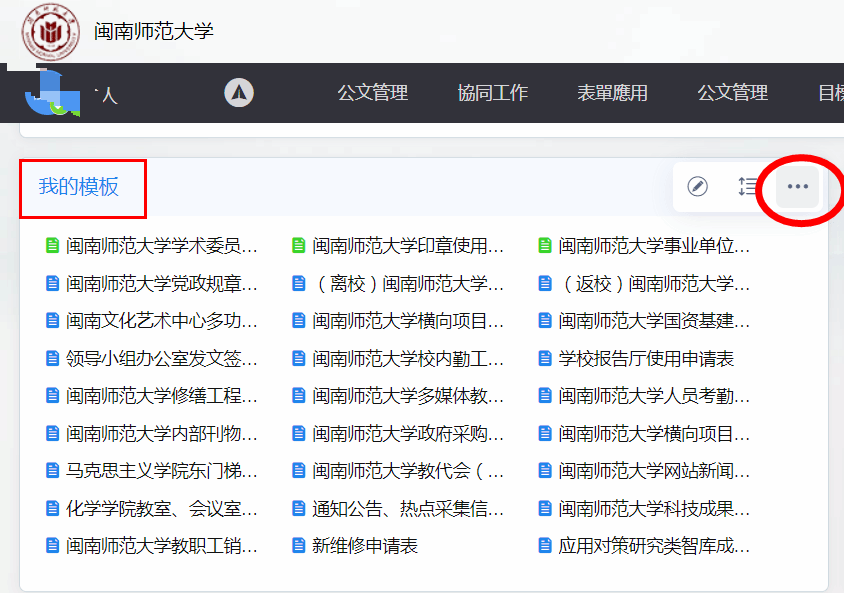This screenshot has height=593, width=844.
Task: Open template （离校）闽南师范大学…
Action: [408, 284]
